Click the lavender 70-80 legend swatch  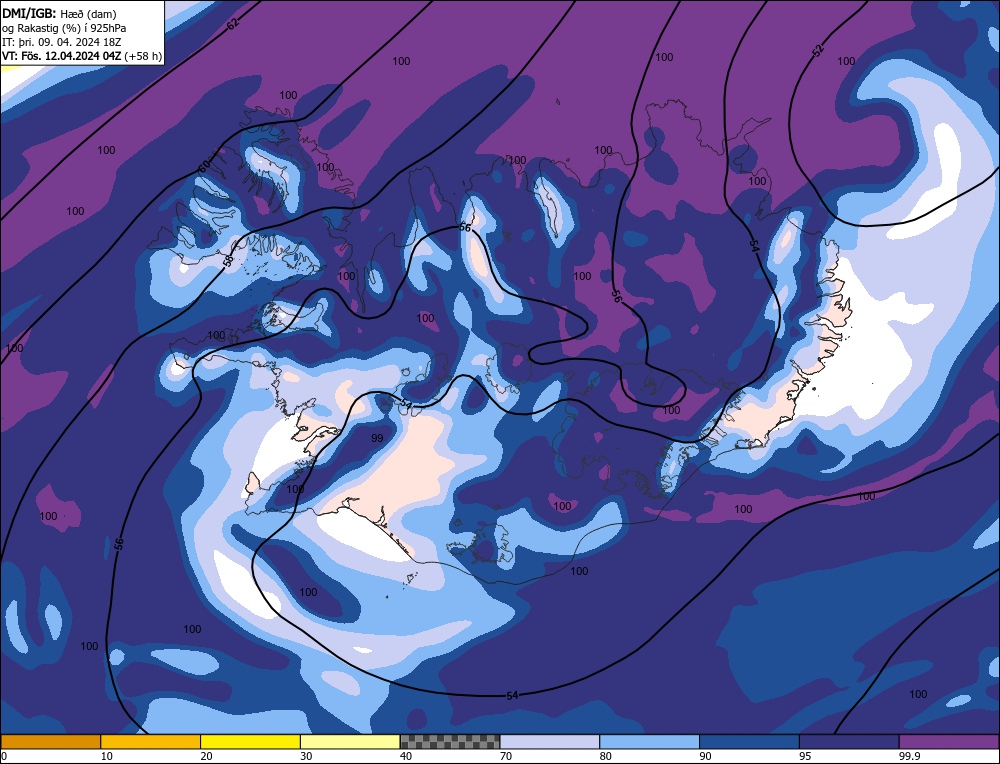point(550,742)
